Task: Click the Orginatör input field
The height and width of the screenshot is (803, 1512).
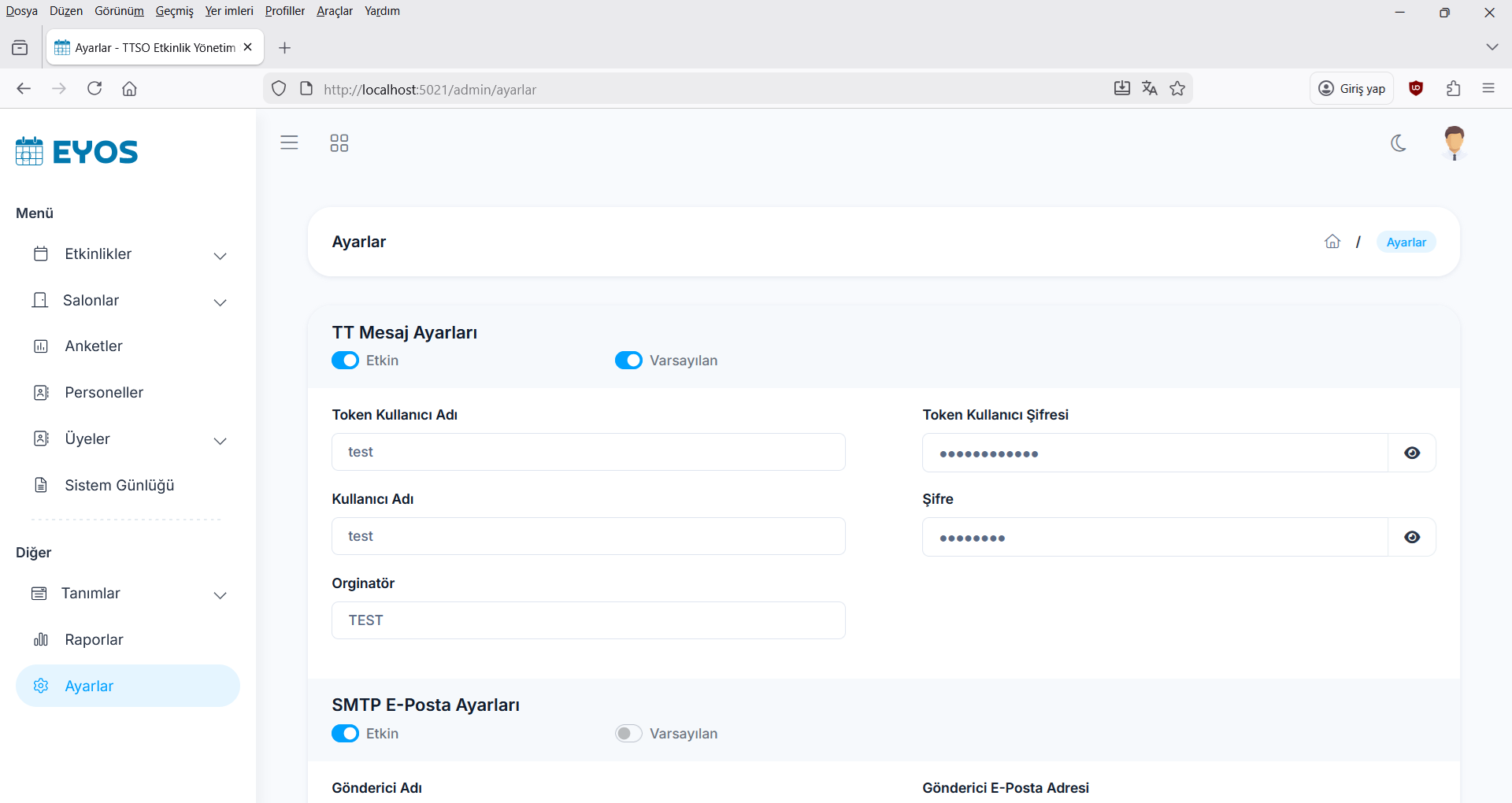Action: pyautogui.click(x=588, y=620)
